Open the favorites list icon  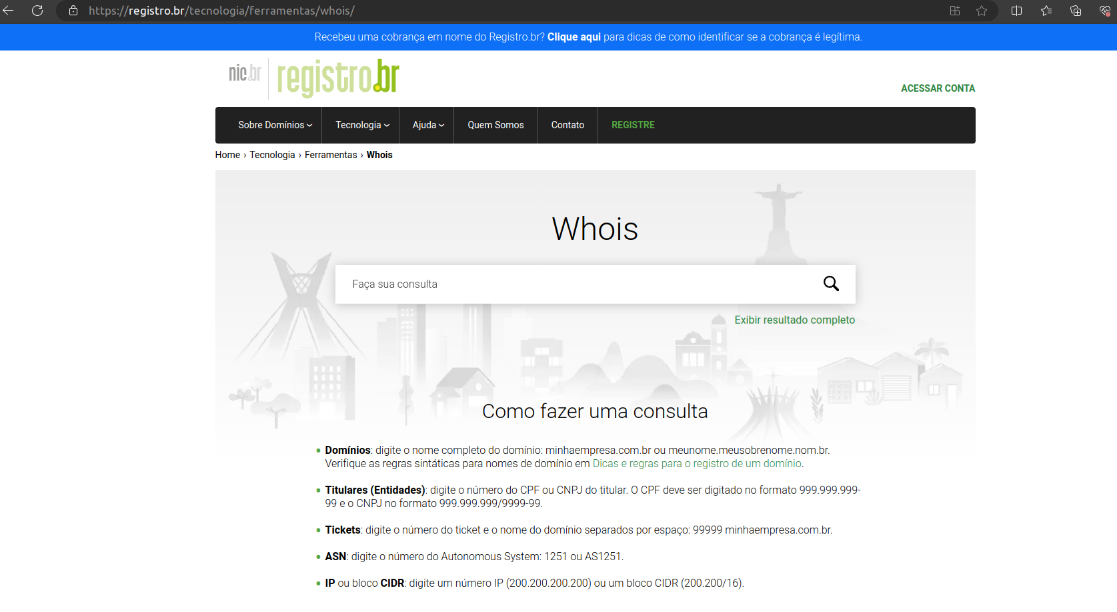1046,11
